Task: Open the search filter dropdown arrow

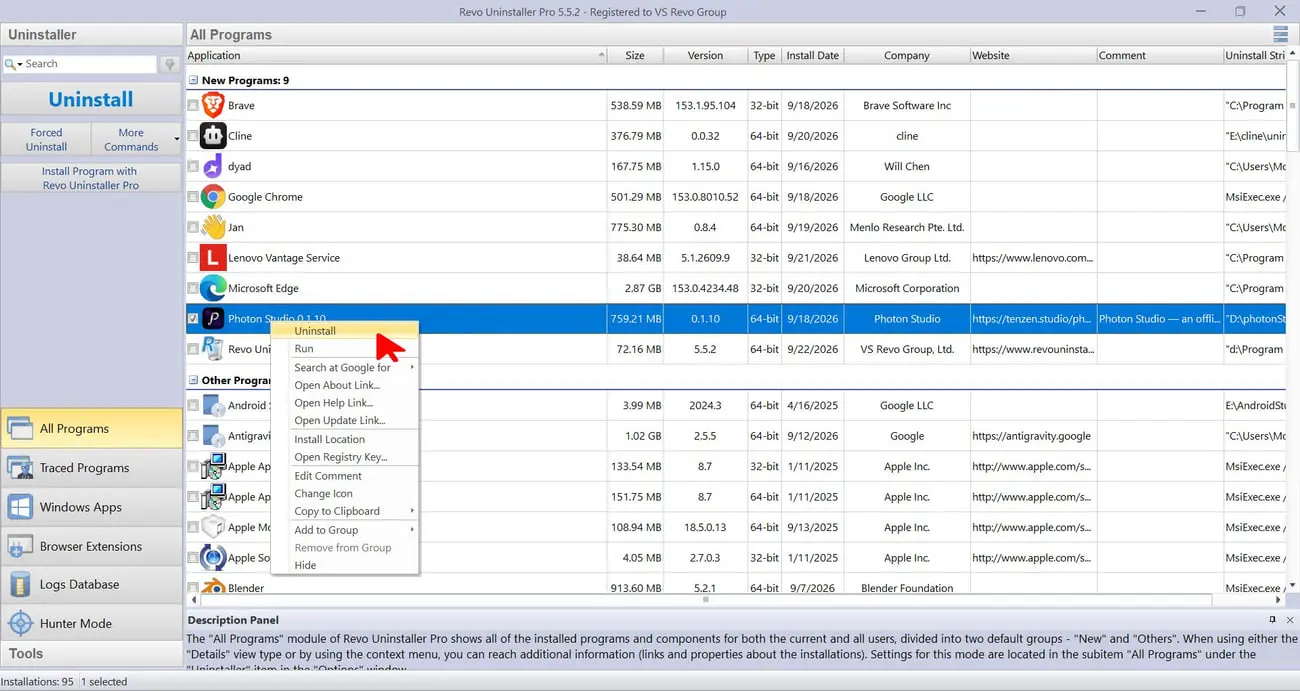Action: [19, 63]
